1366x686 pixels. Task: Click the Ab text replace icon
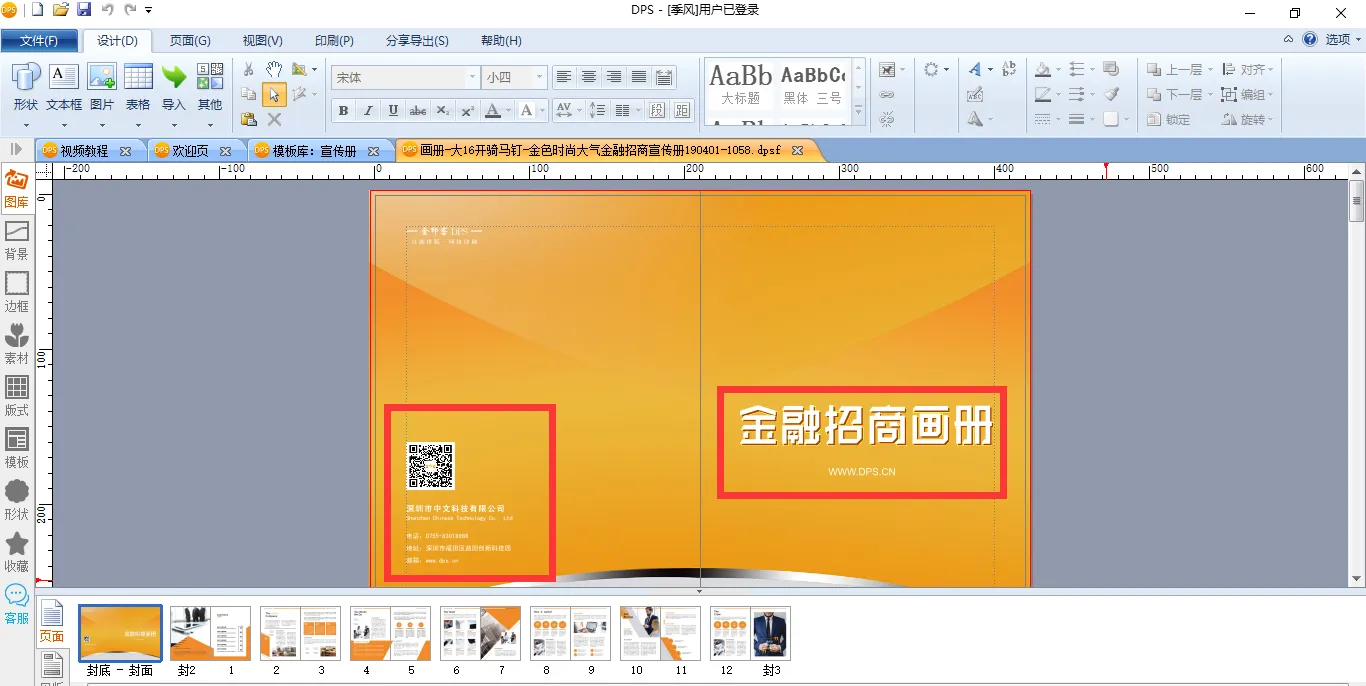pyautogui.click(x=1008, y=69)
